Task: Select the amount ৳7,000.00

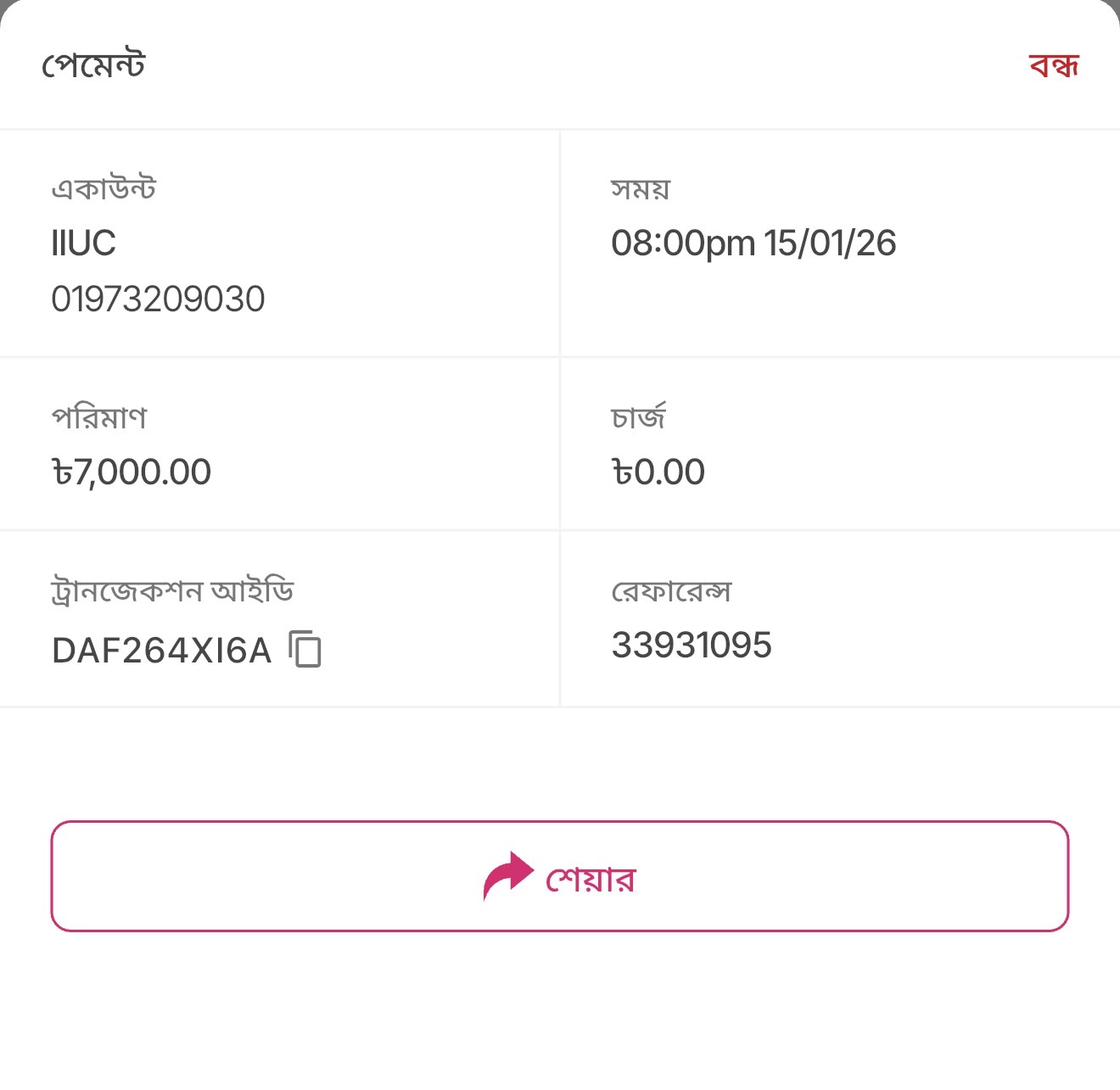Action: coord(132,472)
